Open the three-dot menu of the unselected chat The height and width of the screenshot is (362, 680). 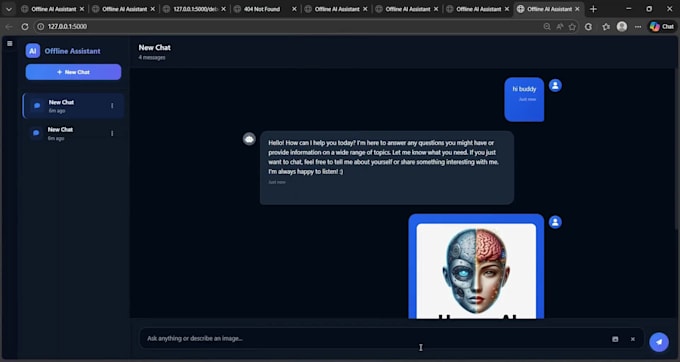pyautogui.click(x=112, y=134)
